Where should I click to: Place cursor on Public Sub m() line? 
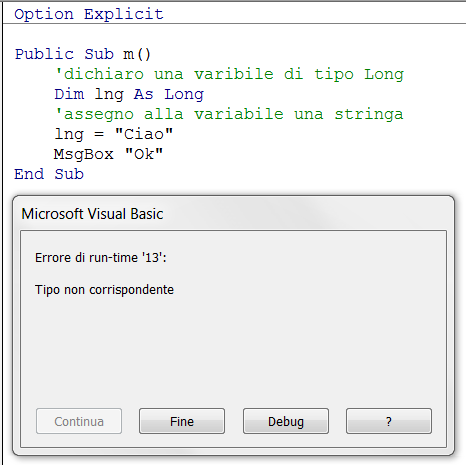pos(83,54)
